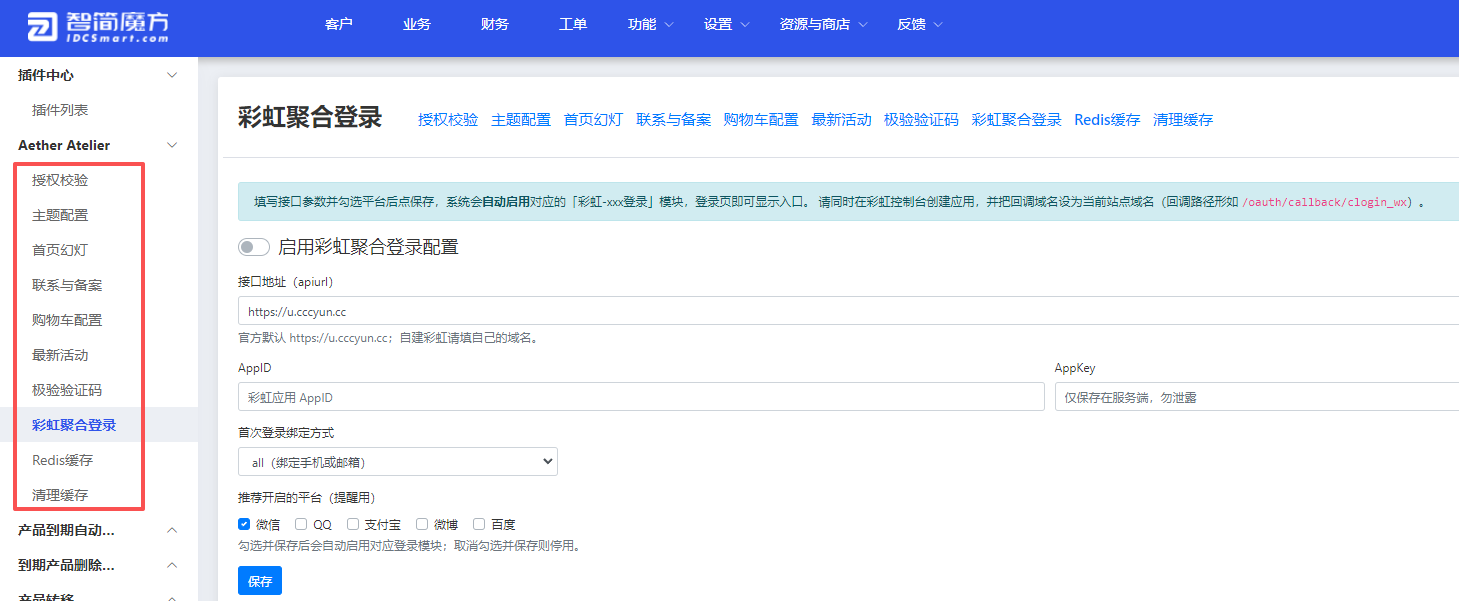Open 购物车配置 in the sidebar
The image size is (1459, 601).
click(x=67, y=320)
